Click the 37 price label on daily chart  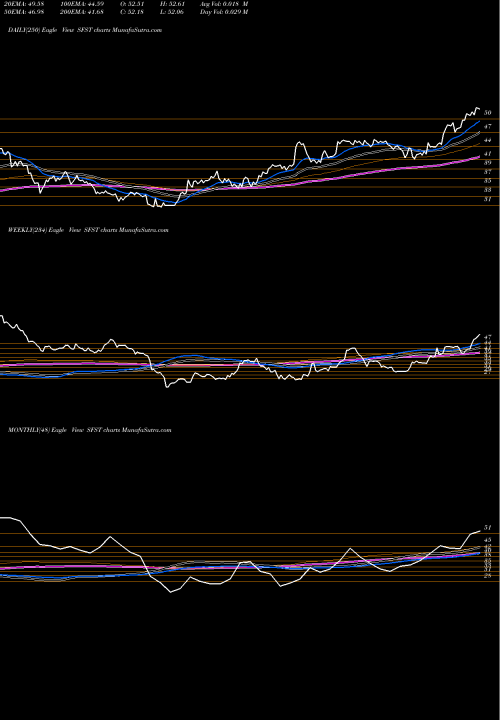tap(488, 172)
